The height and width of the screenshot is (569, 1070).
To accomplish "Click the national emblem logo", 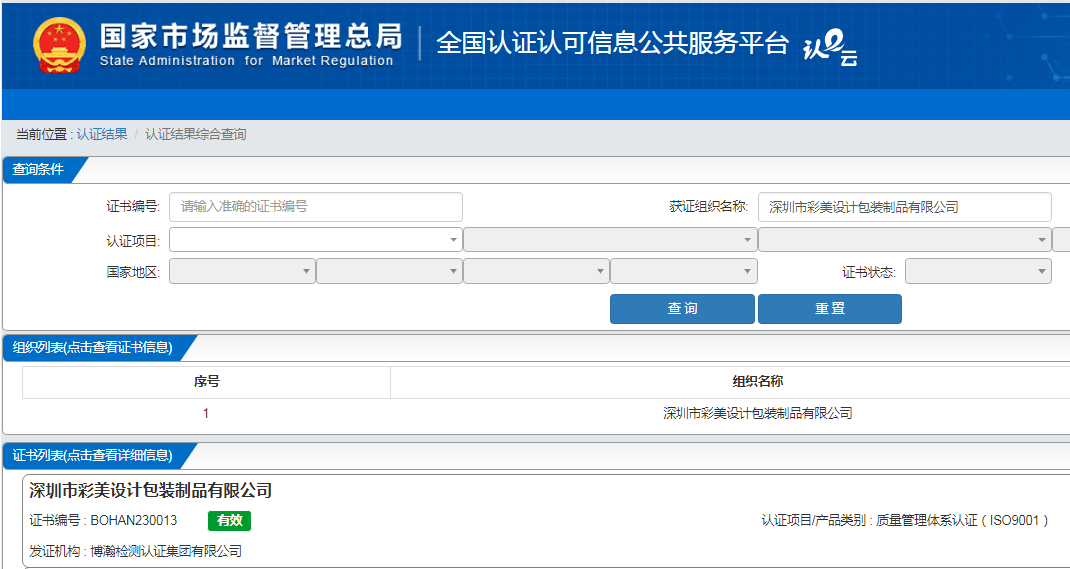I will point(59,46).
